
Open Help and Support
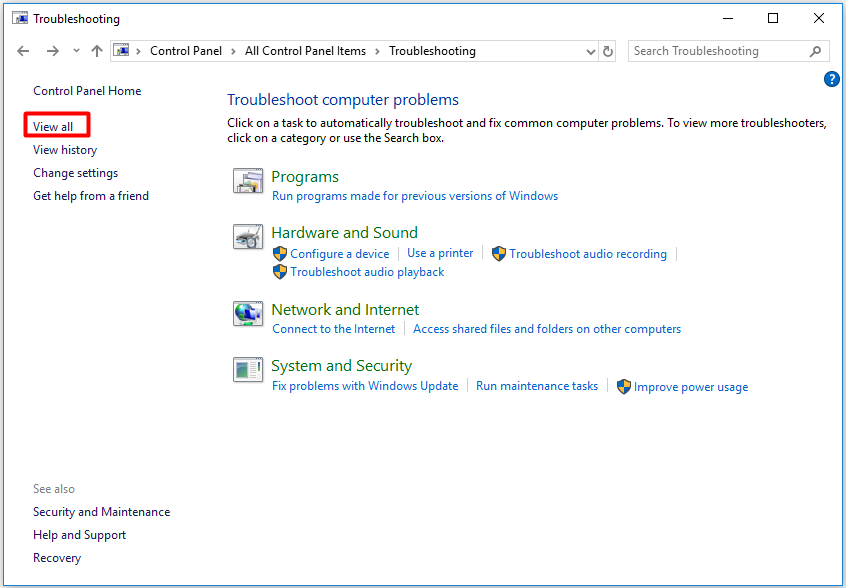[x=79, y=535]
